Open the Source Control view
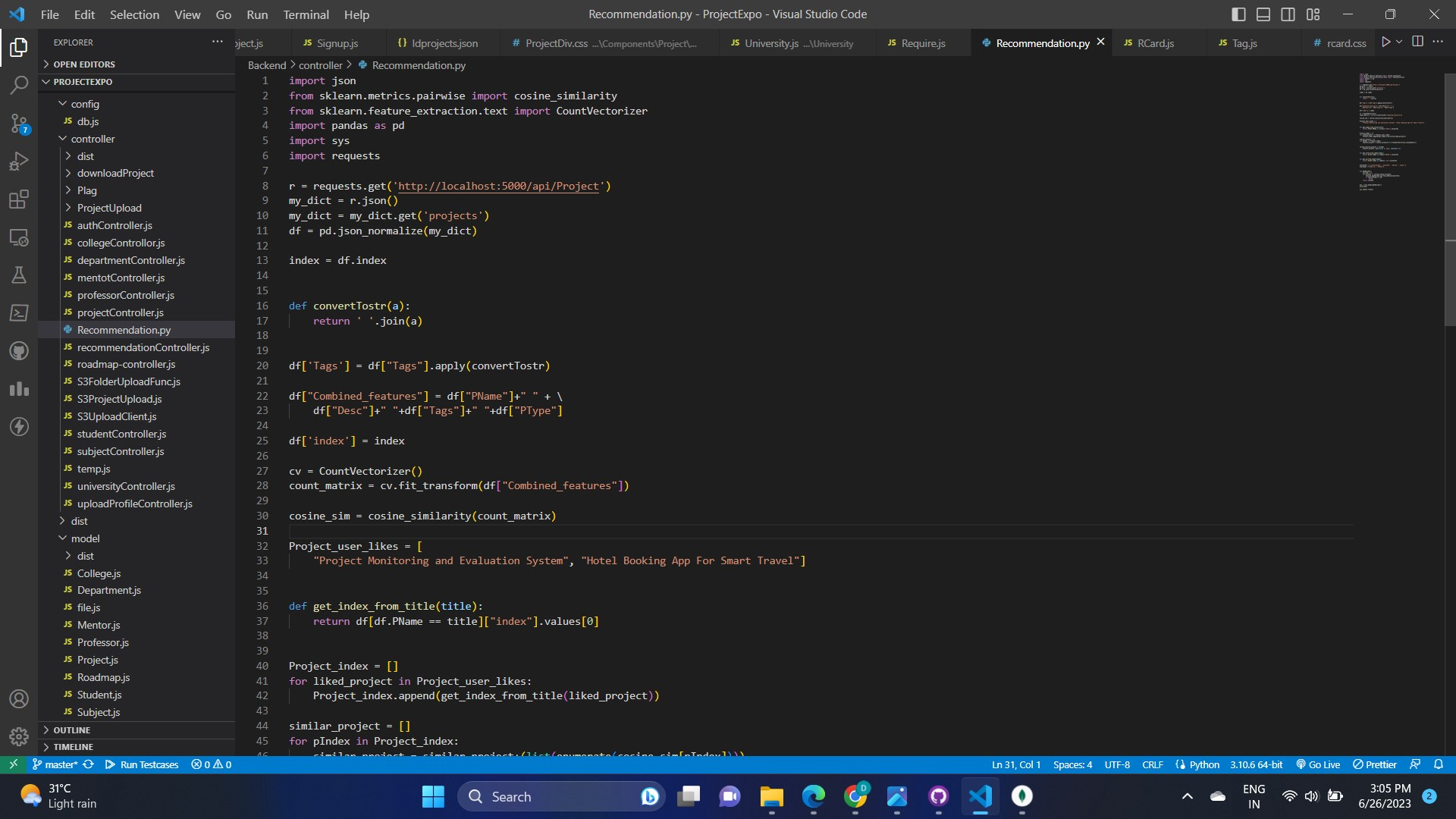Screen dimensions: 1456x819 click(x=19, y=124)
